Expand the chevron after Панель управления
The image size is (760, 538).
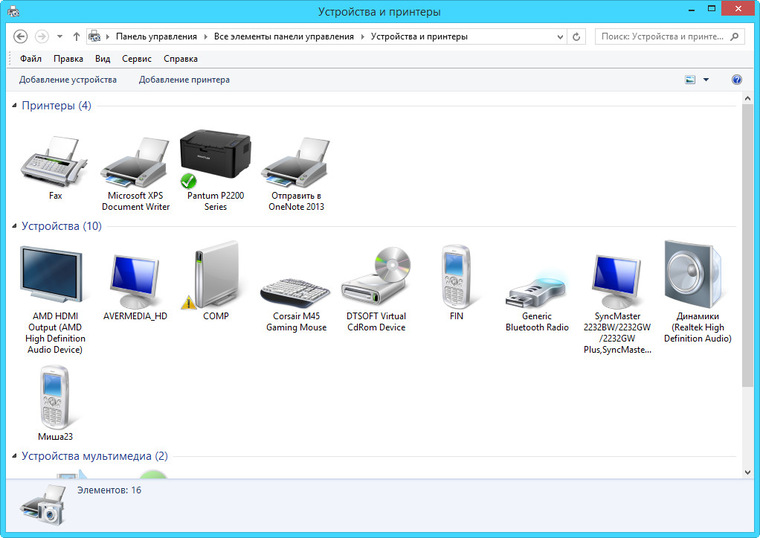coord(206,36)
